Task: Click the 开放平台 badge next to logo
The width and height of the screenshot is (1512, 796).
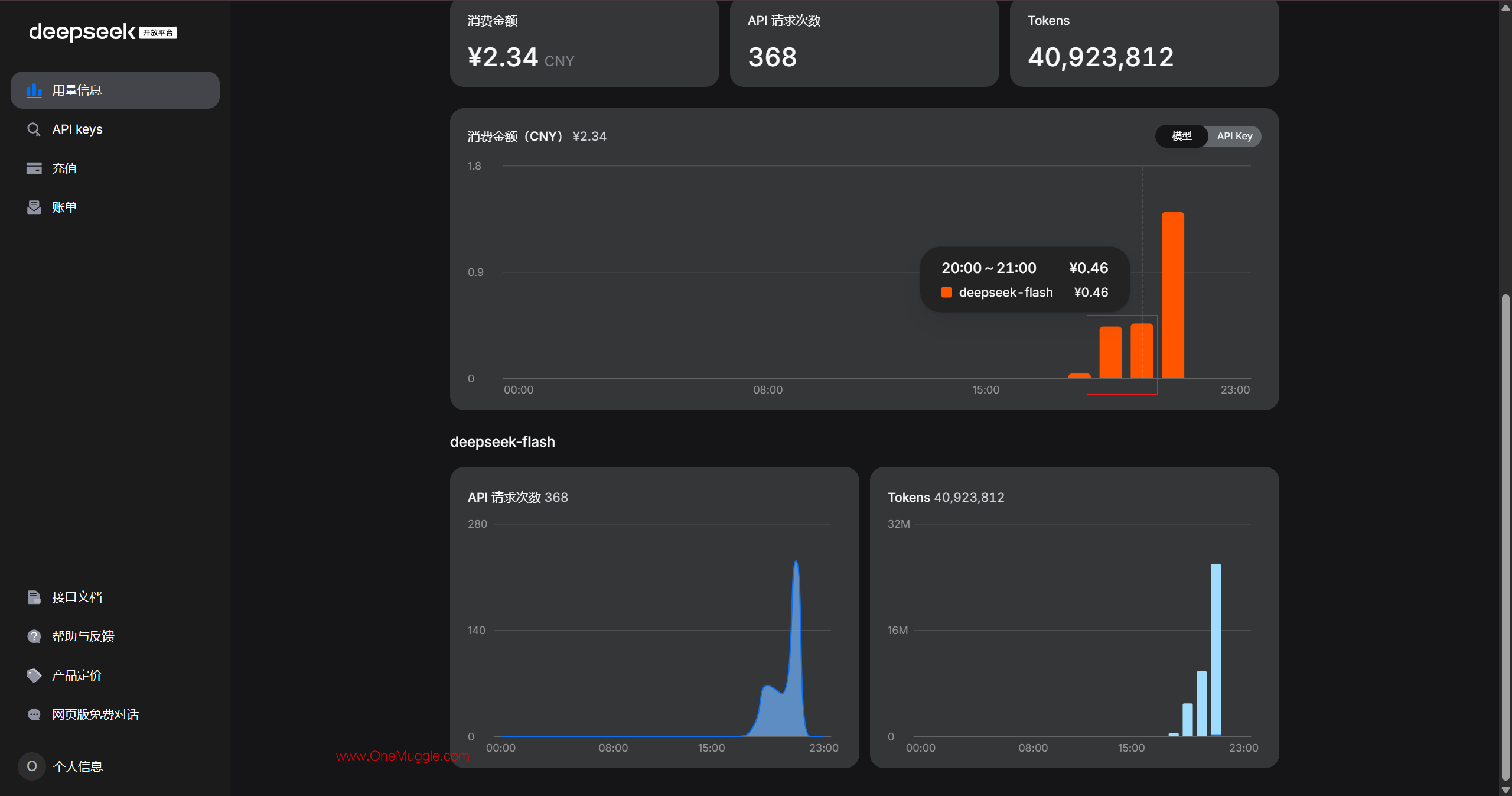Action: coord(158,33)
